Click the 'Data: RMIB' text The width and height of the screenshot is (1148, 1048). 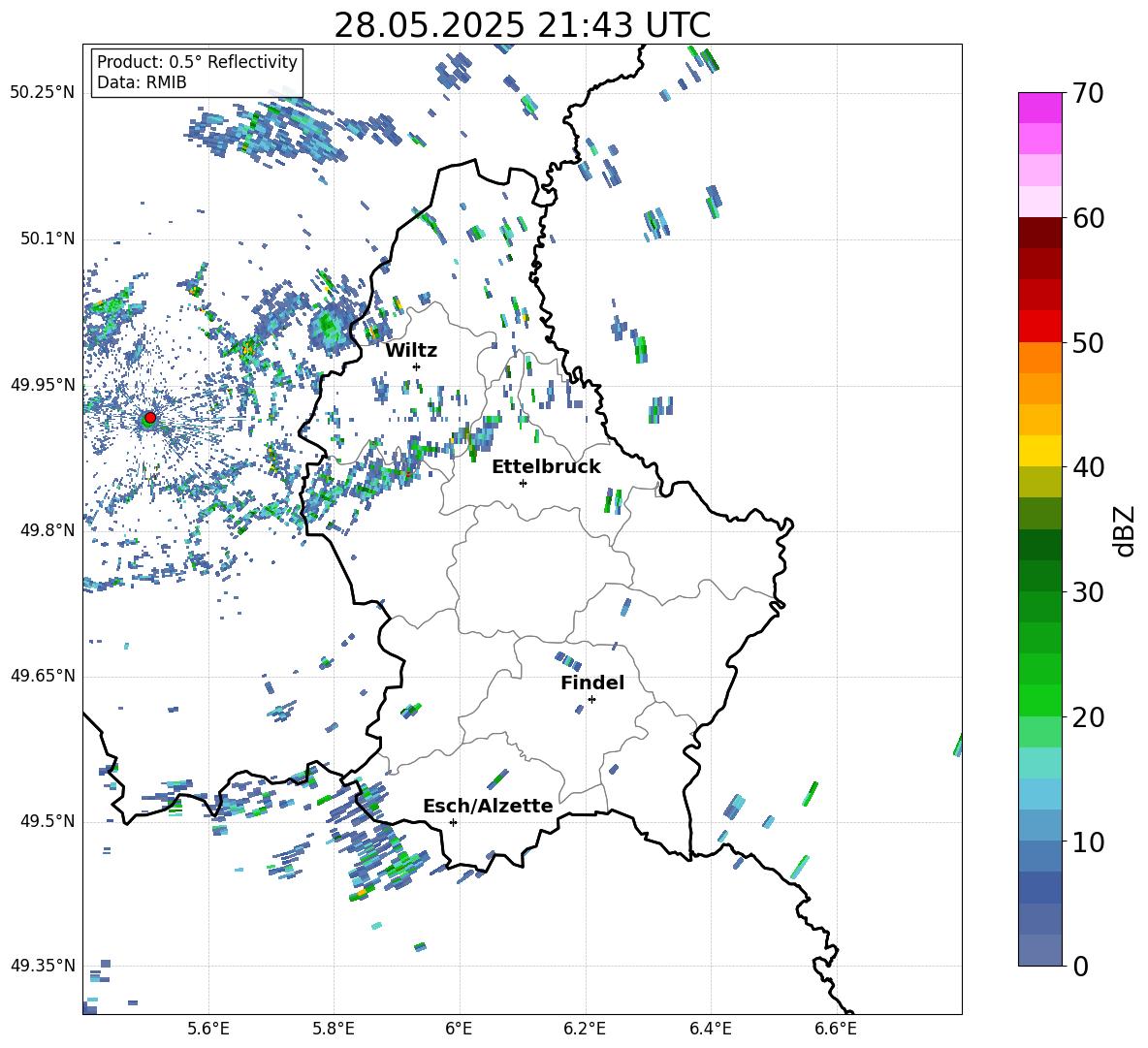click(142, 82)
